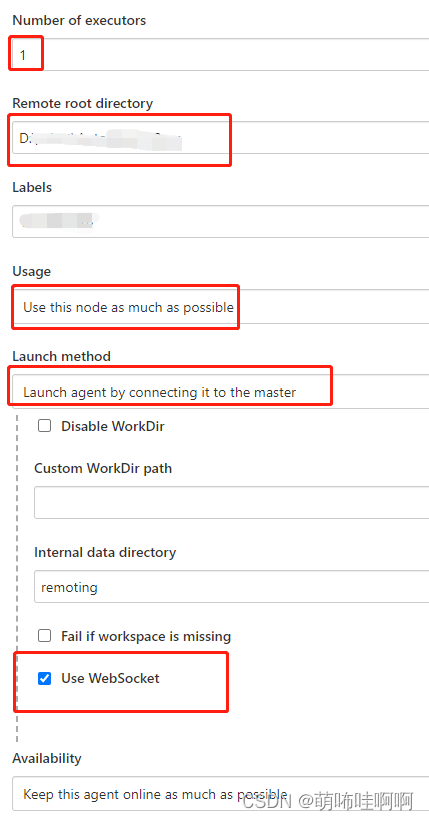This screenshot has height=820, width=429.
Task: Click the Internal data directory field
Action: point(231,587)
